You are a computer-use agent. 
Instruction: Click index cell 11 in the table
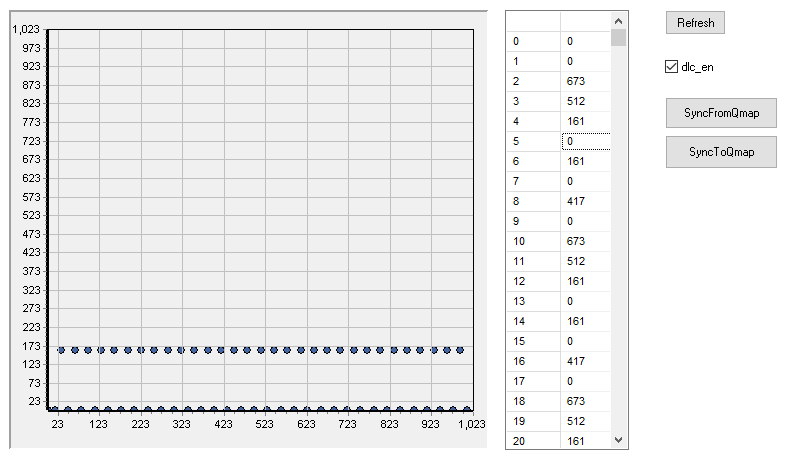coord(533,261)
